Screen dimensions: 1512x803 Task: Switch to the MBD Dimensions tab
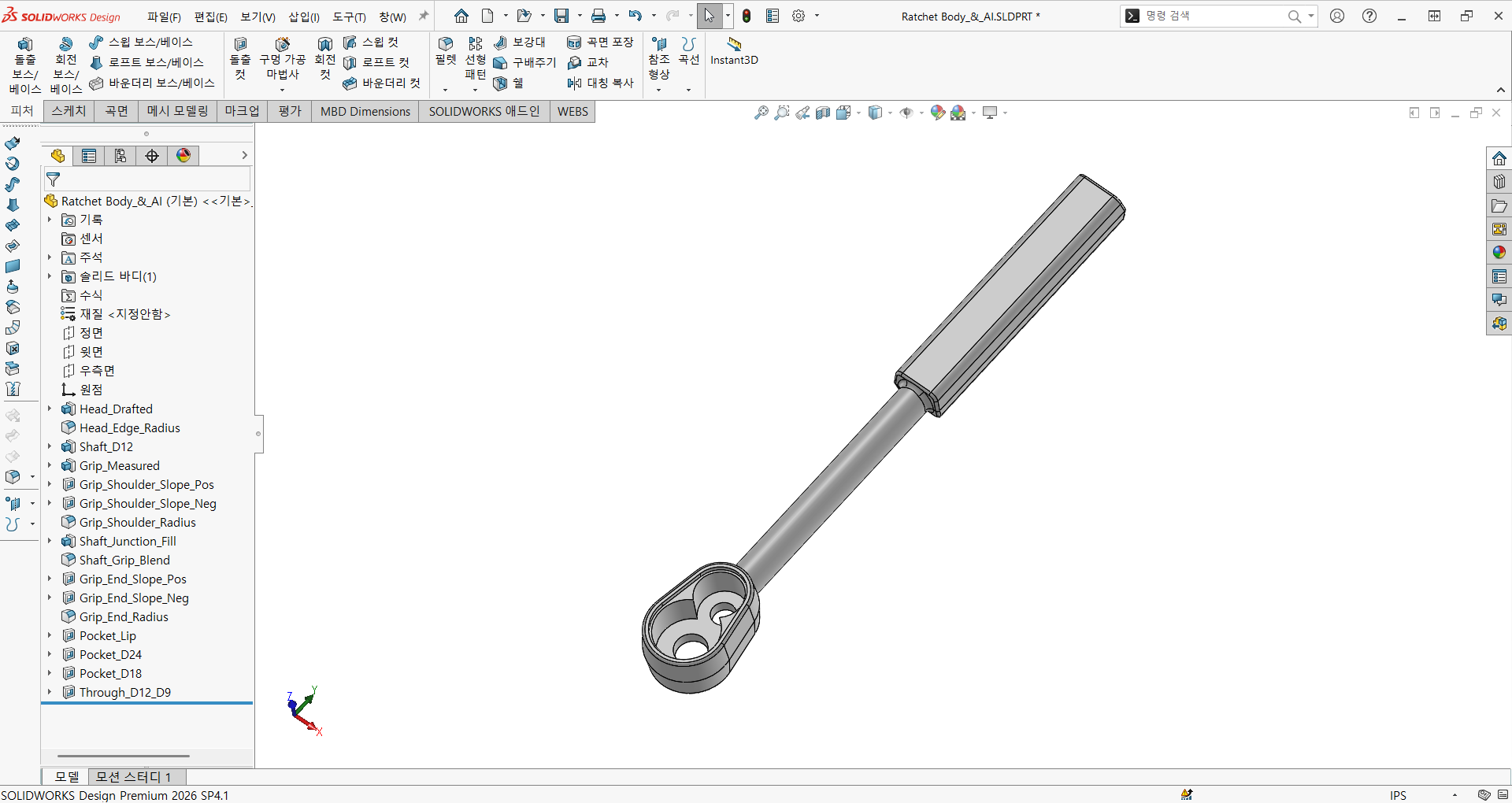point(365,112)
